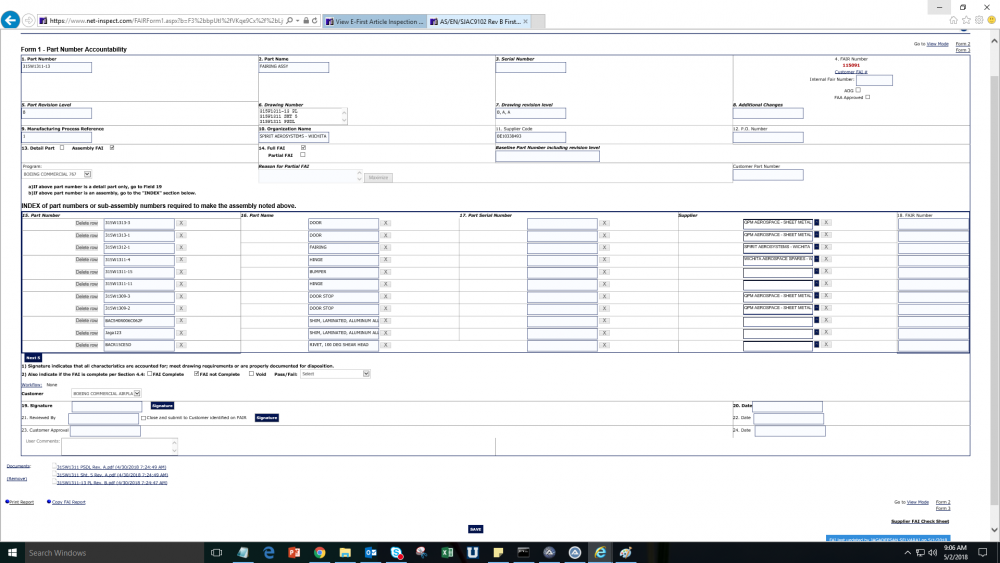Click the Windows Start button
Image resolution: width=1000 pixels, height=563 pixels.
point(9,552)
